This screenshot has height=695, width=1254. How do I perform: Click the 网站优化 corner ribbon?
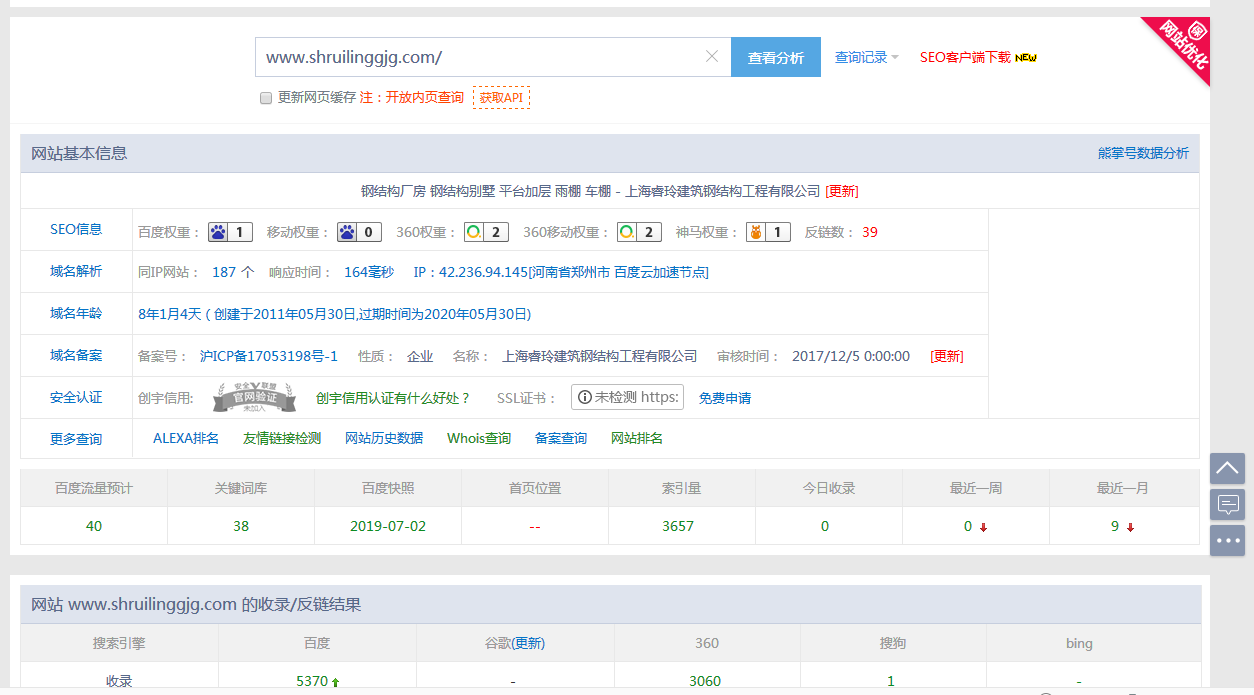pyautogui.click(x=1182, y=45)
